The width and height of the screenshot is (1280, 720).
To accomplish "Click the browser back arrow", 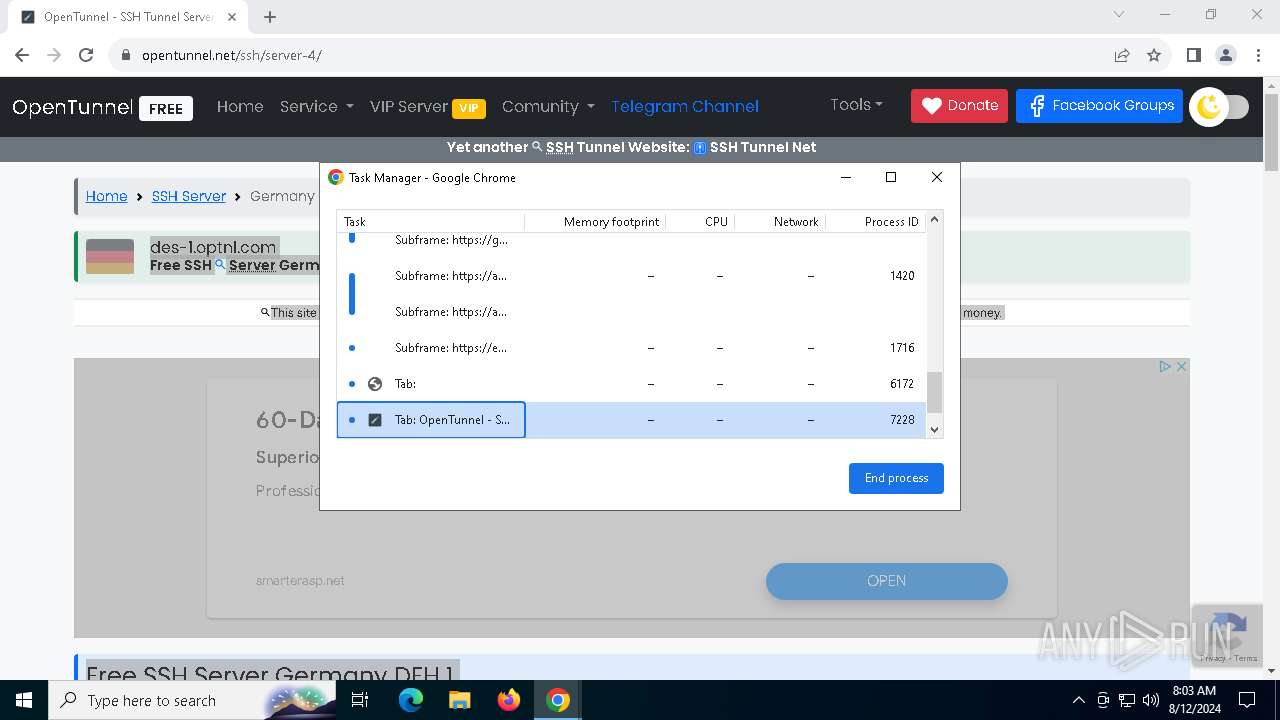I will [22, 55].
